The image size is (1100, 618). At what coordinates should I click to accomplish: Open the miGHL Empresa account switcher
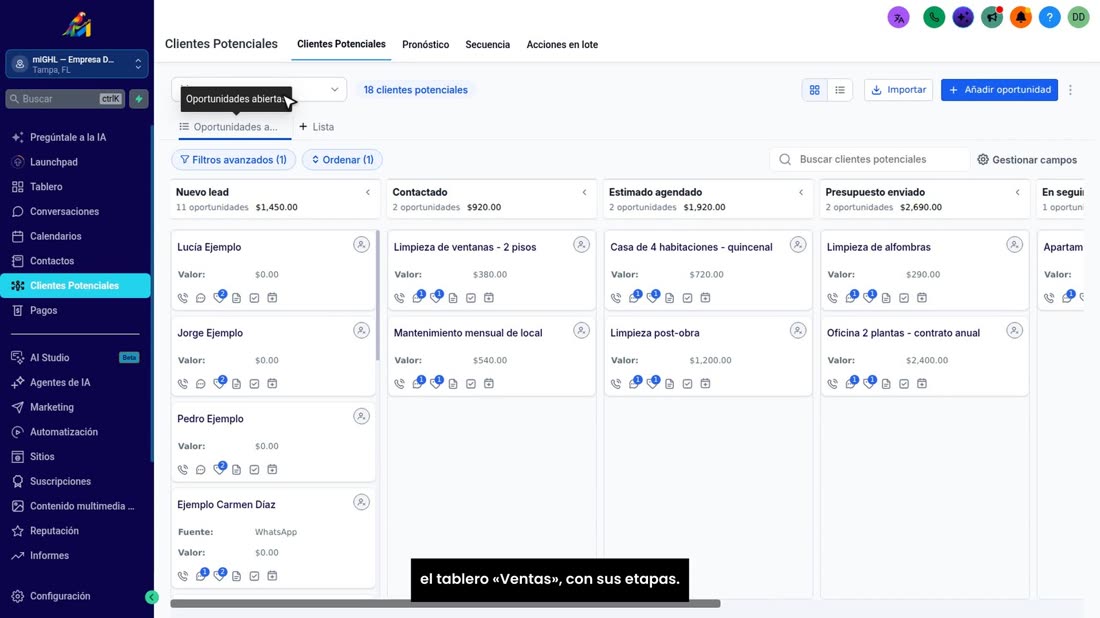pyautogui.click(x=77, y=64)
